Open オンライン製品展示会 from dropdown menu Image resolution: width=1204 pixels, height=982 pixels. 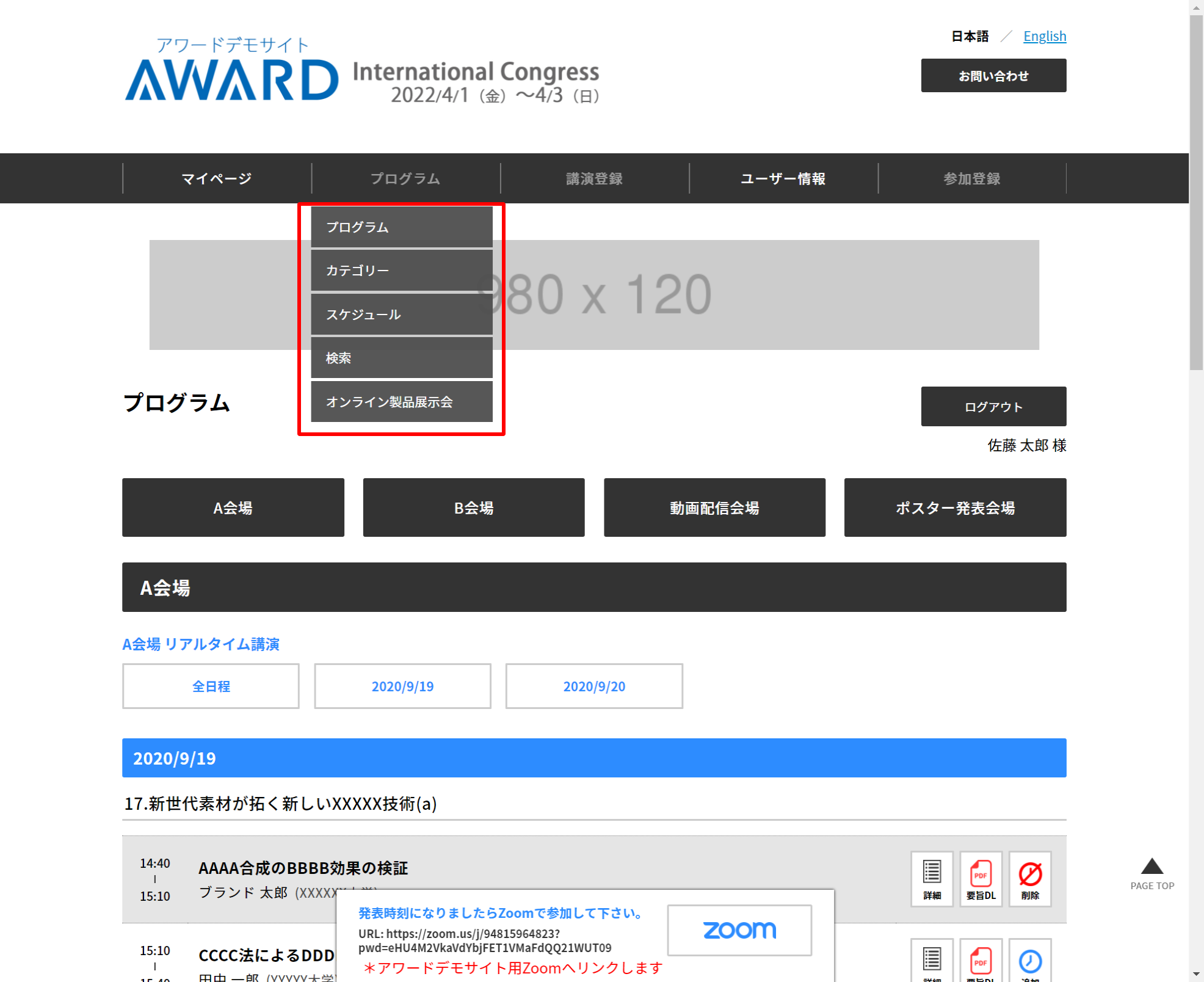click(x=401, y=402)
